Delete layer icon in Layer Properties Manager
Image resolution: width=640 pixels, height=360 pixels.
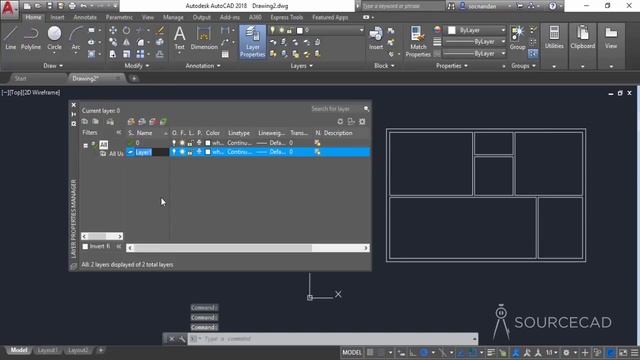click(153, 122)
